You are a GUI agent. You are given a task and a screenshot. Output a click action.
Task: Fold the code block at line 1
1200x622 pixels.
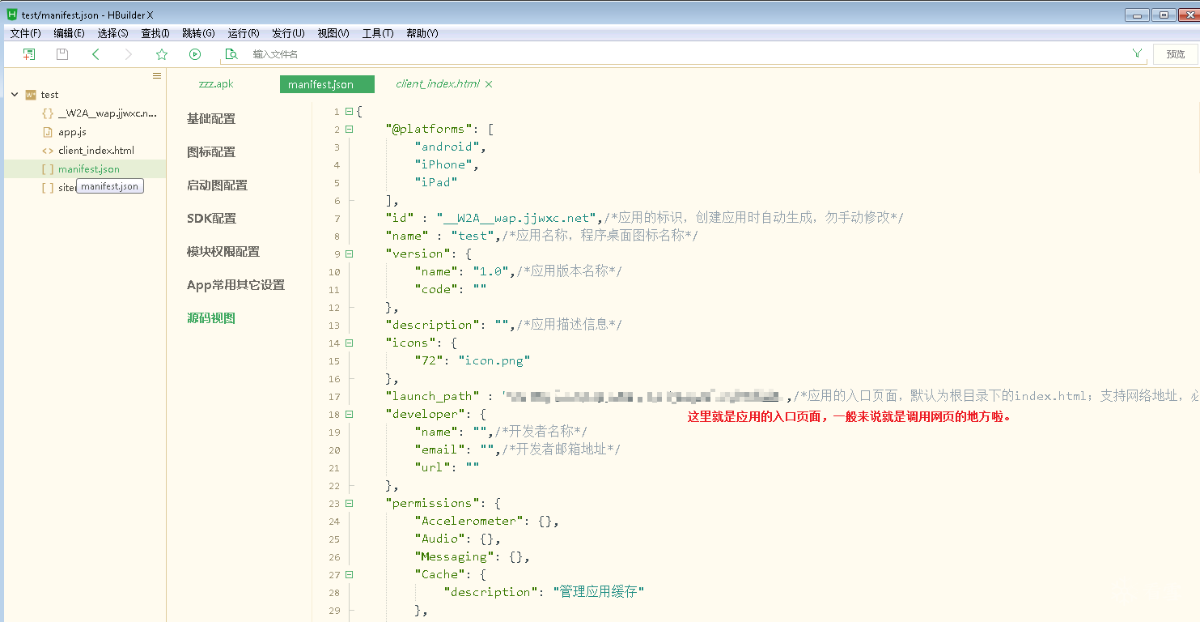point(349,111)
